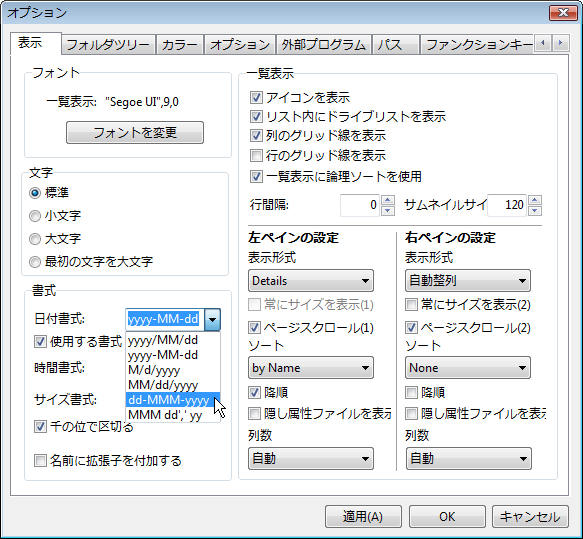
Task: Increase サムネイルサイズ with up arrow
Action: (x=535, y=200)
